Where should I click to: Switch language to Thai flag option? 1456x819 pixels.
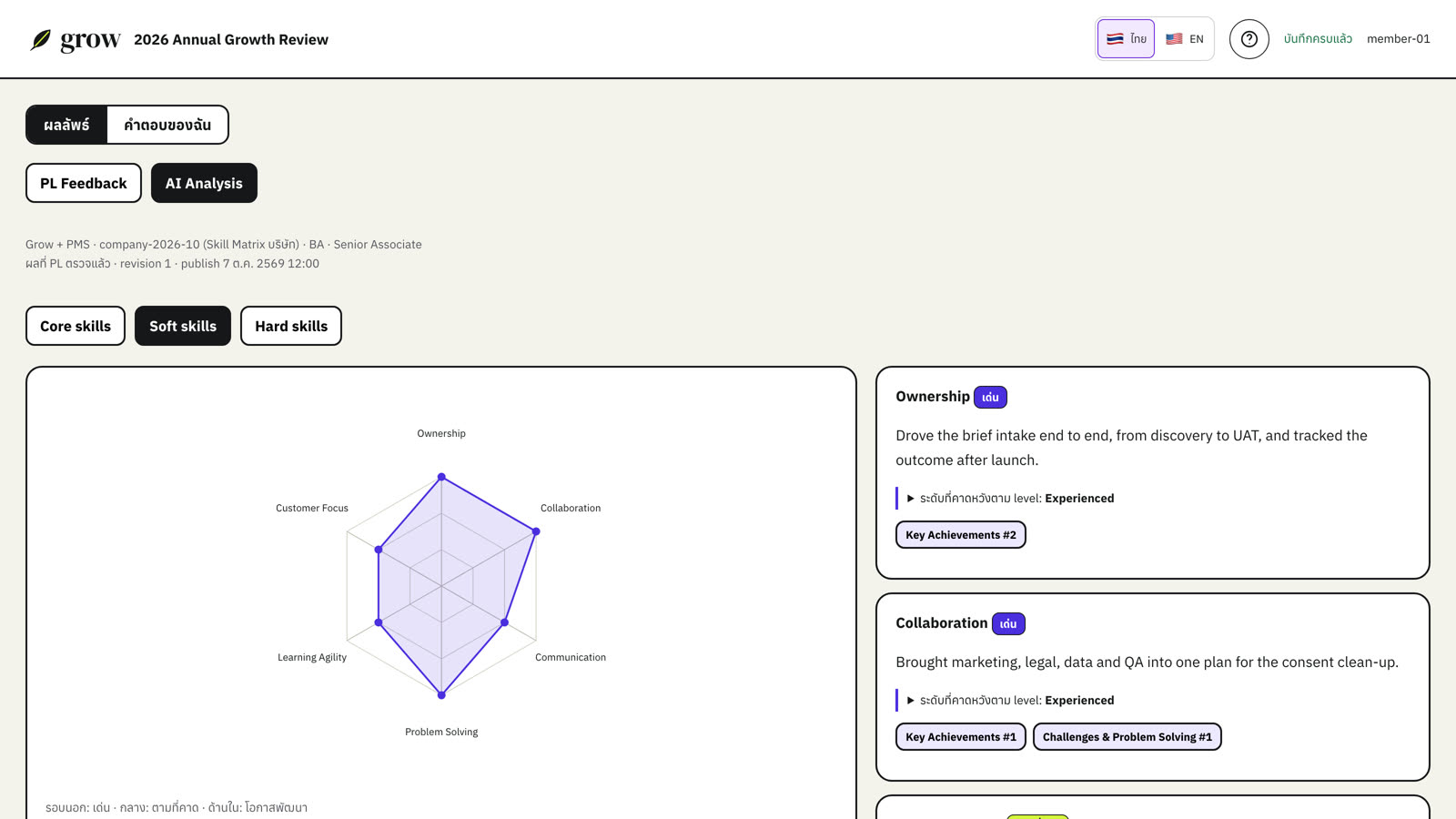pos(1126,39)
